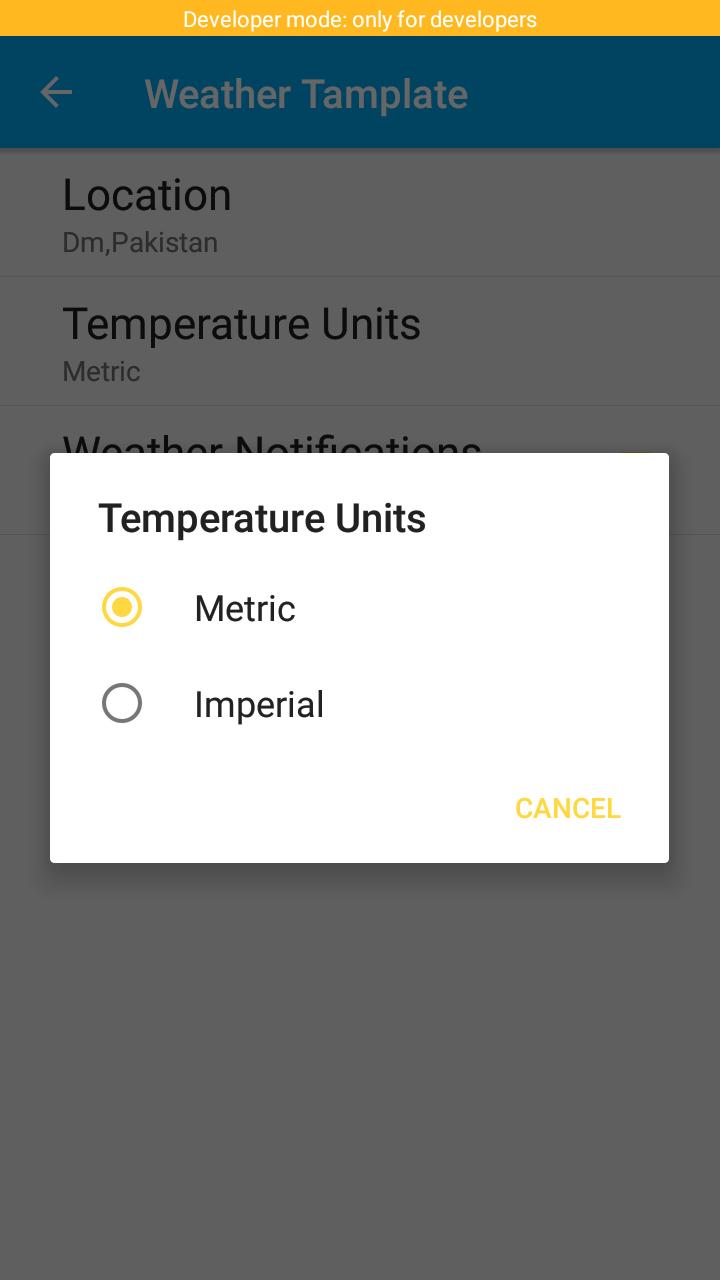Click the Dm,Pakistan location subtitle
720x1280 pixels.
click(140, 242)
